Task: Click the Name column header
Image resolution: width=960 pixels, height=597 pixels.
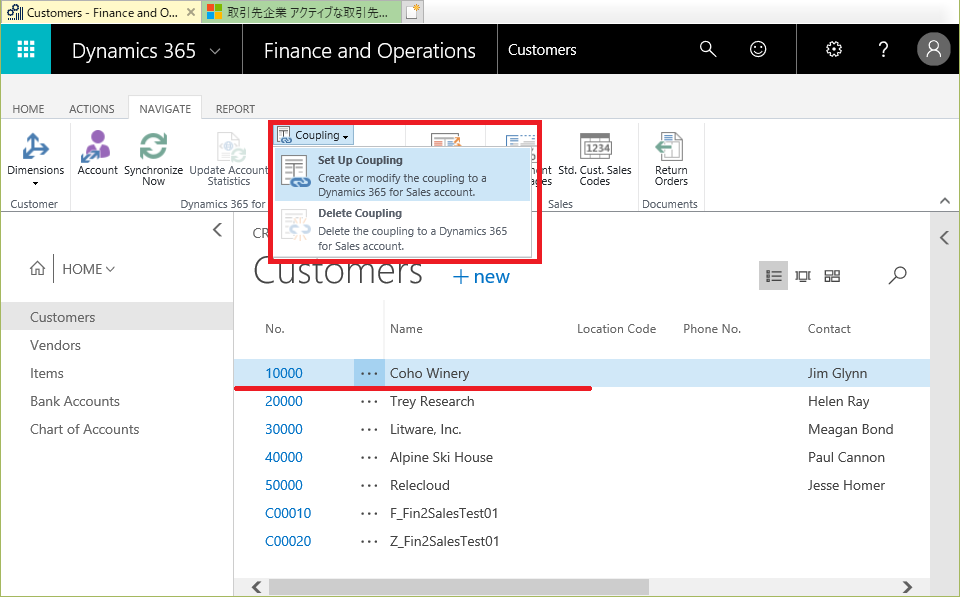Action: [406, 329]
